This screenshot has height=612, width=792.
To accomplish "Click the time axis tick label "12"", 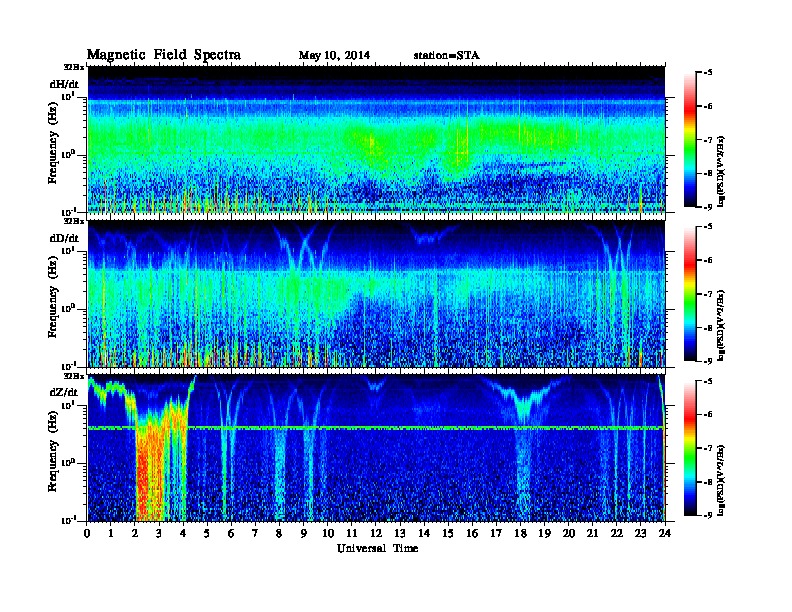I will point(376,534).
